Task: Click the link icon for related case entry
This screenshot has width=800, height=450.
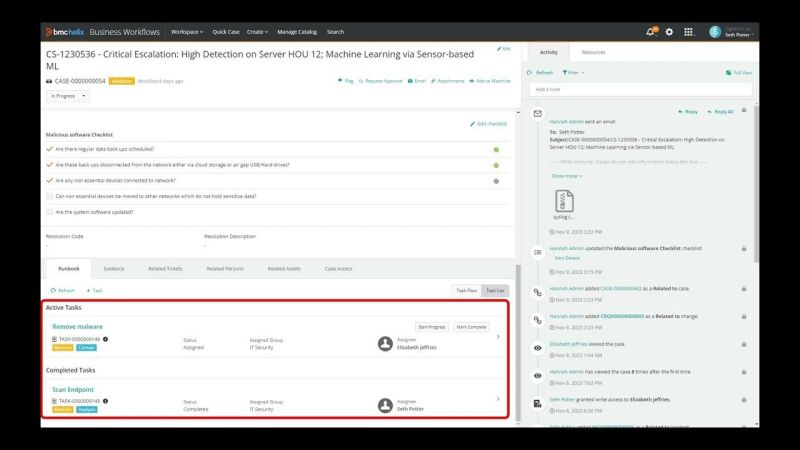Action: [x=537, y=292]
